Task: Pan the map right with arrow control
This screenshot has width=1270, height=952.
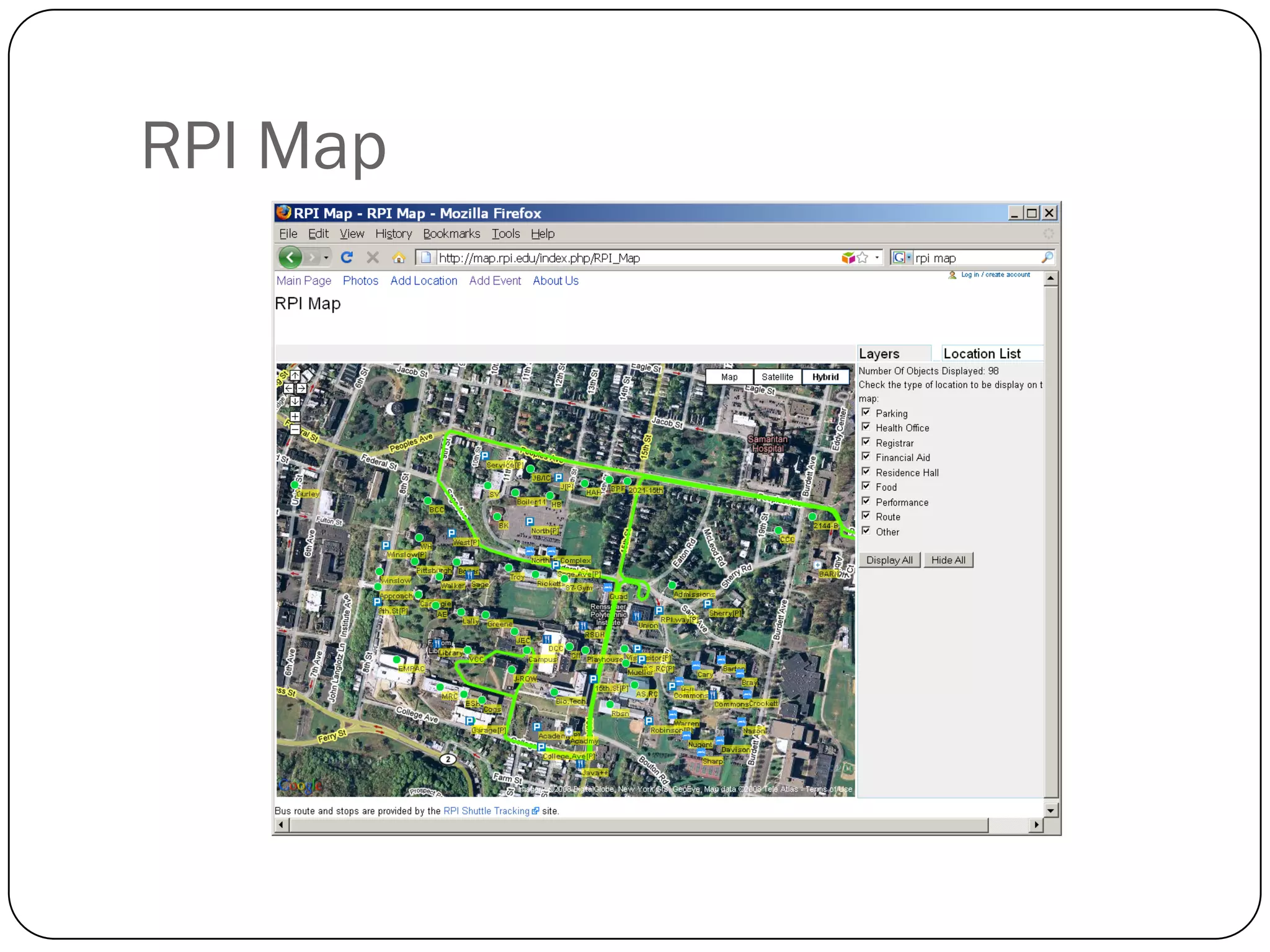Action: coord(301,388)
